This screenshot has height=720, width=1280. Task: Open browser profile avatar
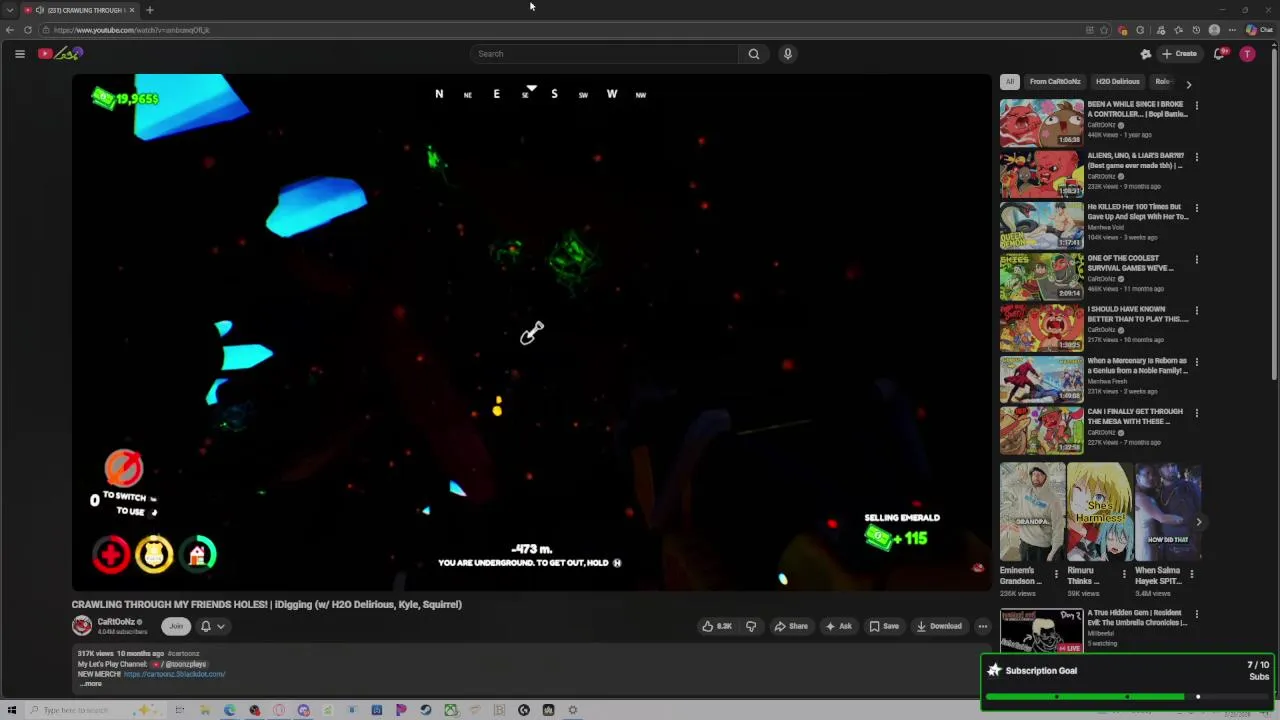[1214, 30]
